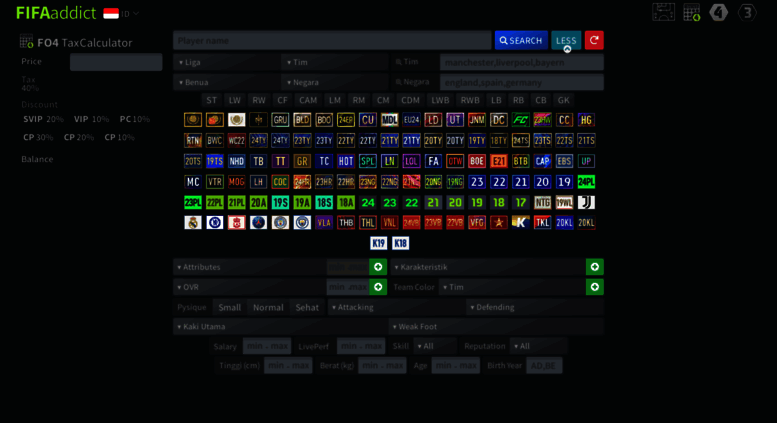The height and width of the screenshot is (423, 777).
Task: Select the Liverpool crest filter
Action: click(x=236, y=223)
